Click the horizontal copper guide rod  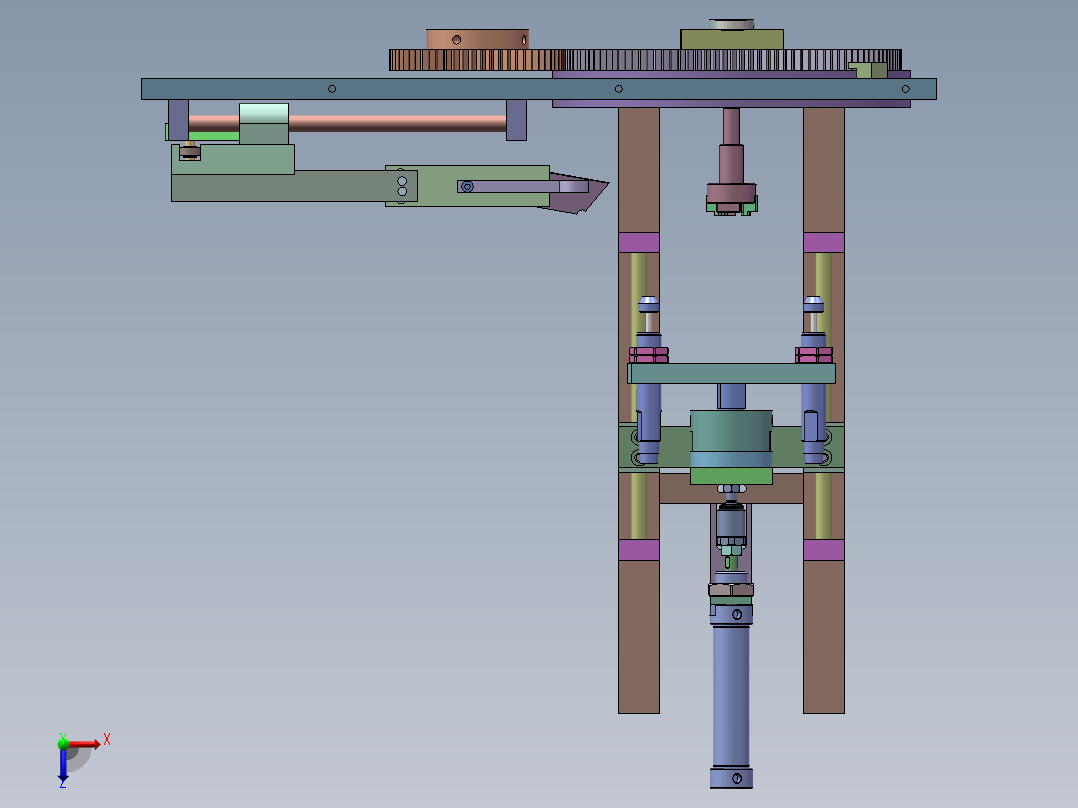click(x=397, y=124)
